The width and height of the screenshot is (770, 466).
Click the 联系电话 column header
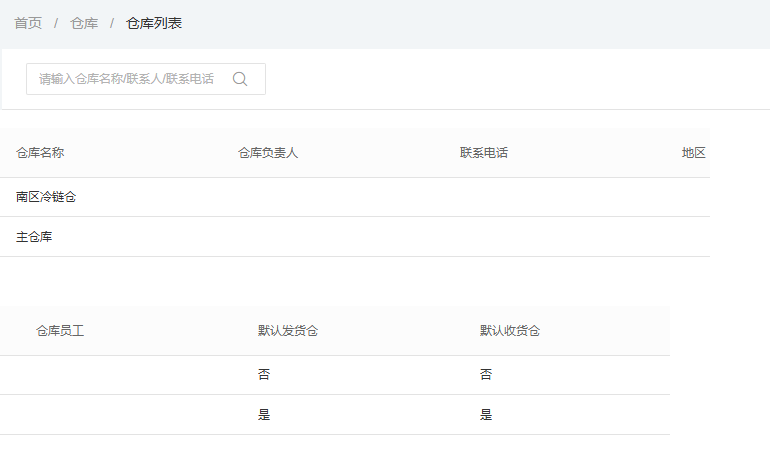pyautogui.click(x=484, y=153)
